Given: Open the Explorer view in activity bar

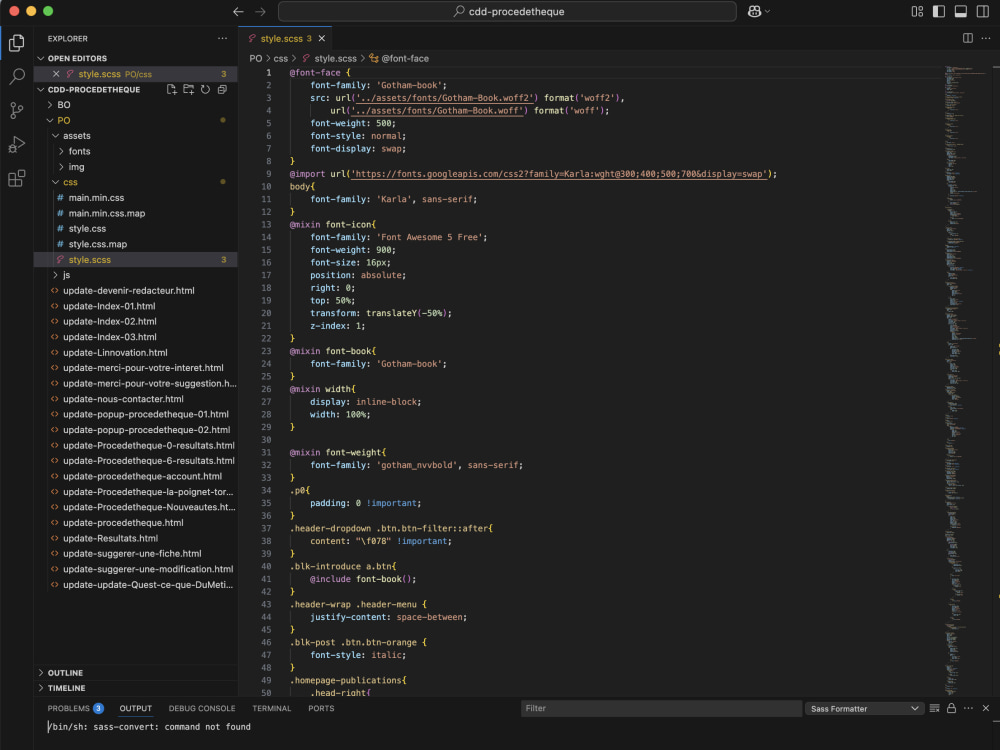Looking at the screenshot, I should point(17,43).
